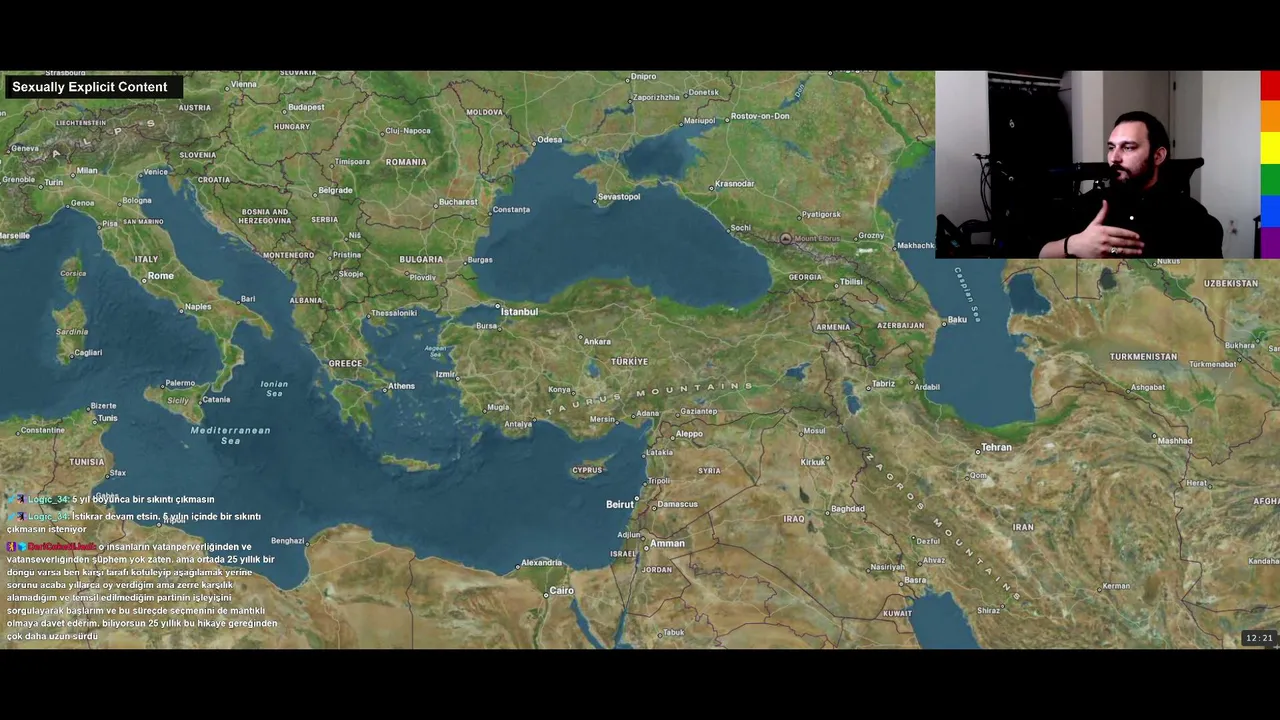The image size is (1280, 720).
Task: Select the Tbilisi city label
Action: 851,282
